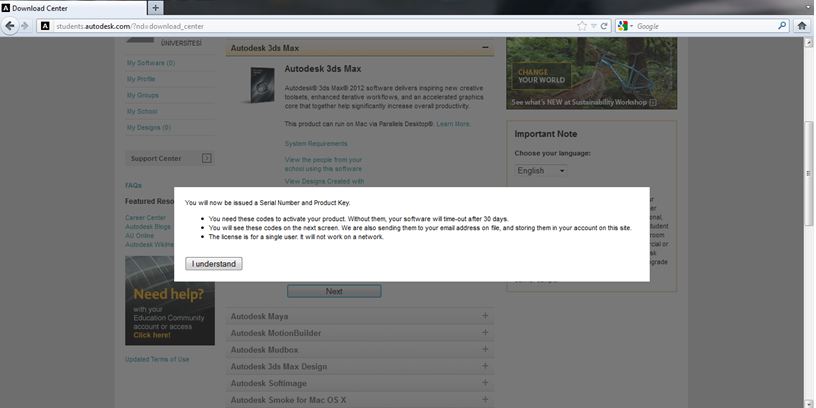Open the FAQs link
Image resolution: width=816 pixels, height=408 pixels.
133,185
